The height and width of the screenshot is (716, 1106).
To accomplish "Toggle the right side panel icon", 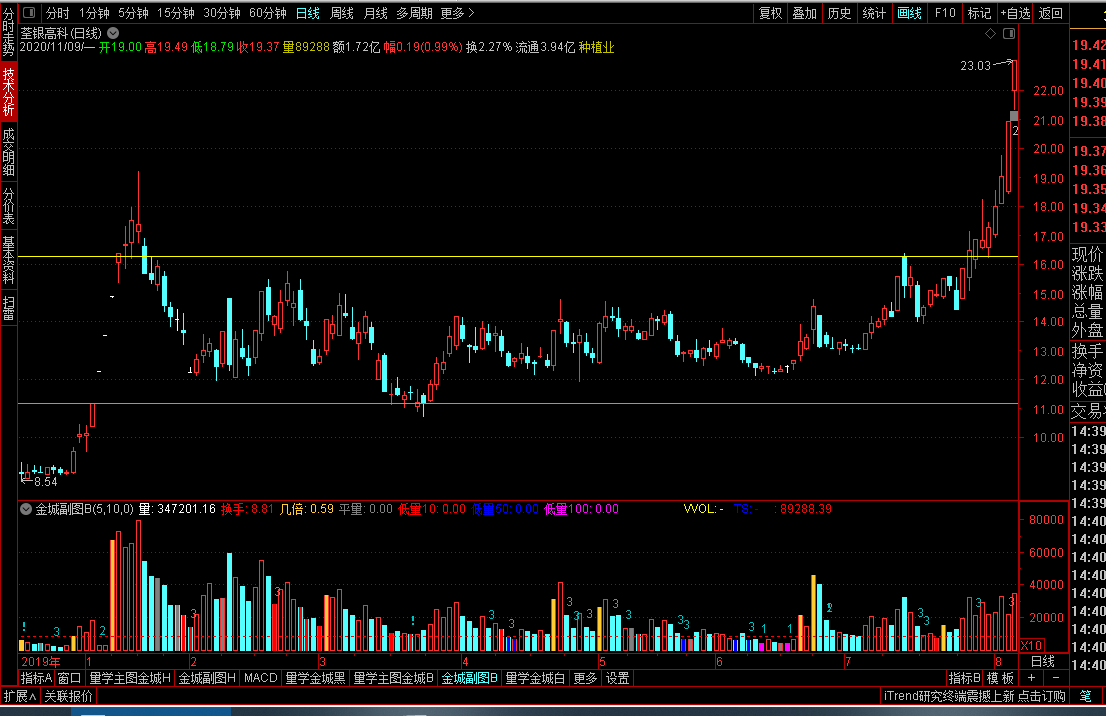I will point(1009,34).
